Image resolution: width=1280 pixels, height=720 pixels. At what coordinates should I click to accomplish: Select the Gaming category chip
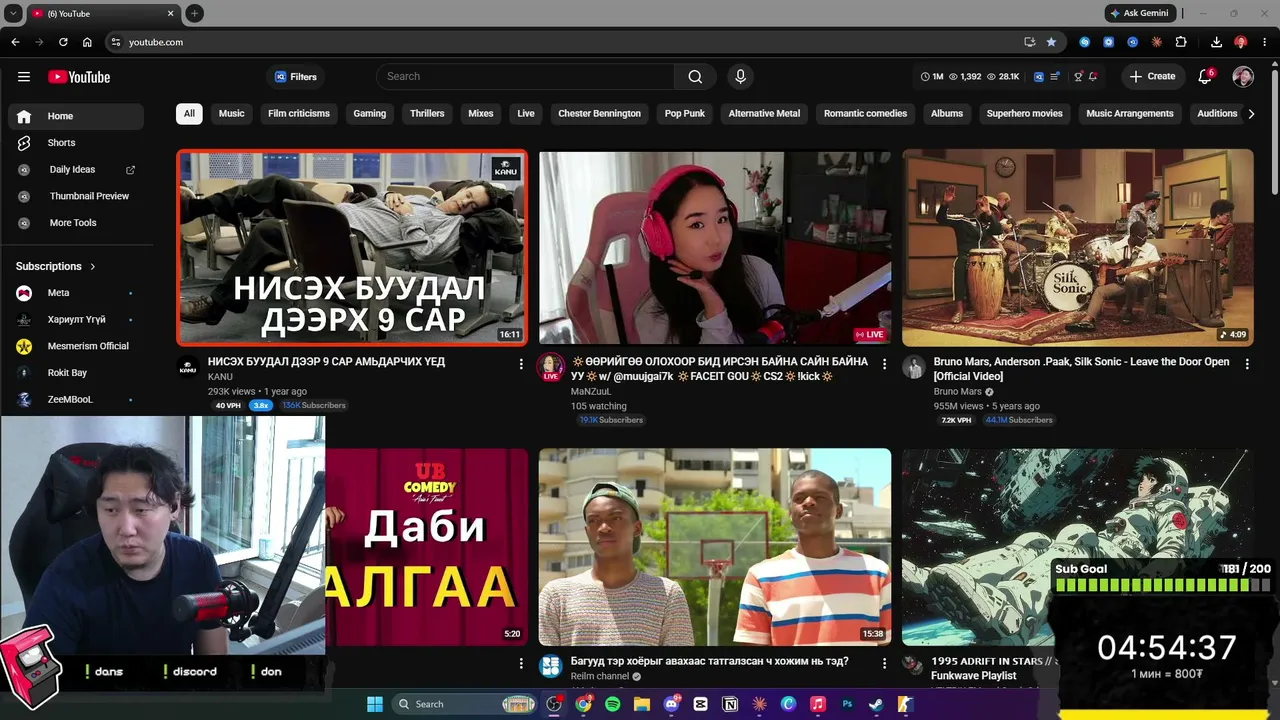pyautogui.click(x=370, y=114)
